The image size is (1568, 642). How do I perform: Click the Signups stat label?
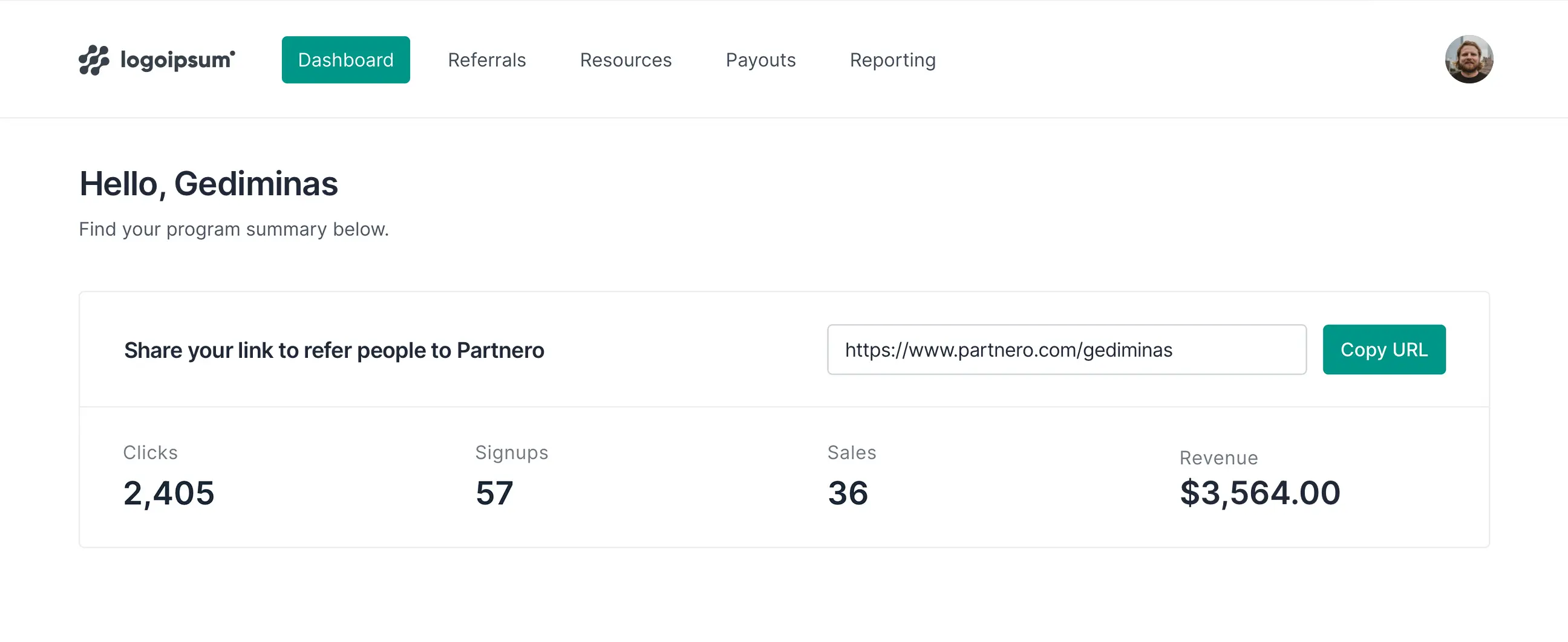click(x=511, y=452)
